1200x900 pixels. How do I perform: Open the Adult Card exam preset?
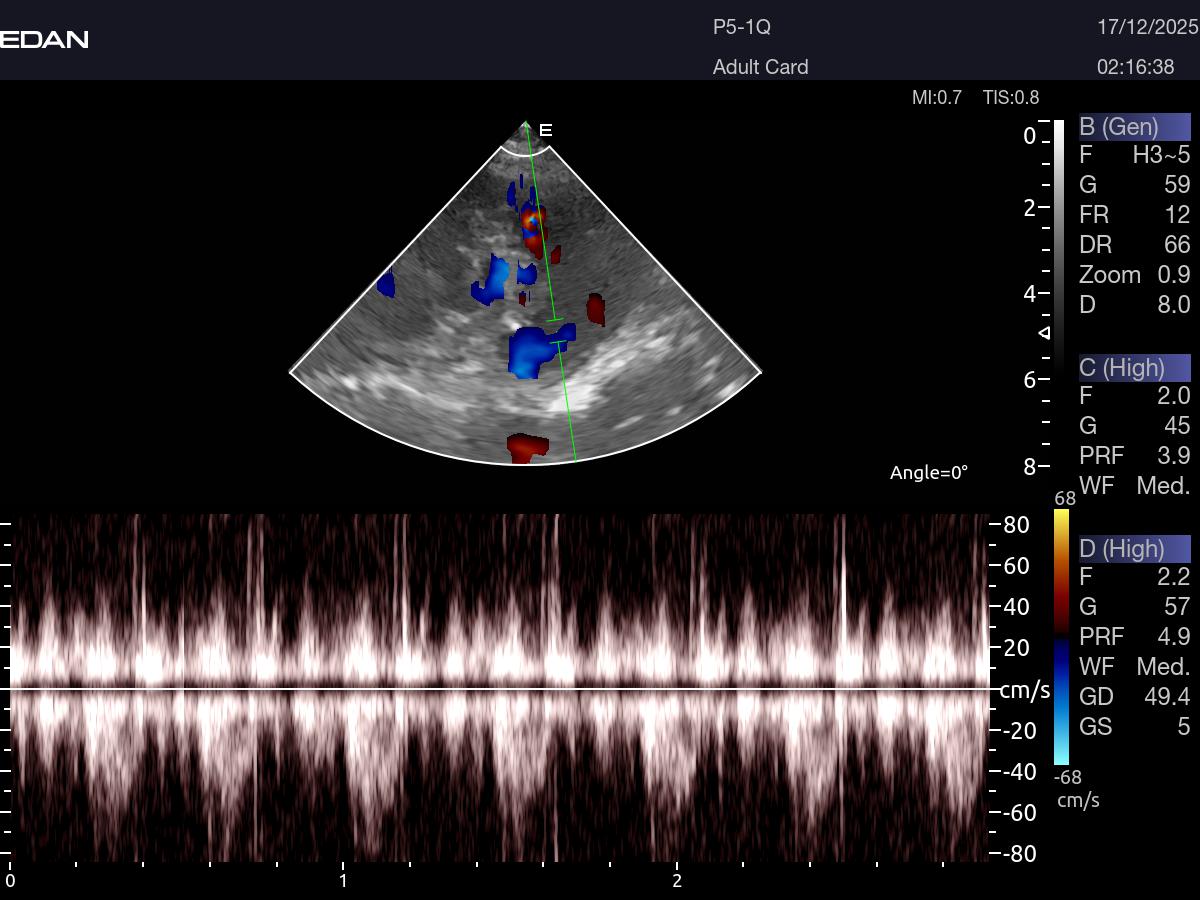[x=760, y=67]
